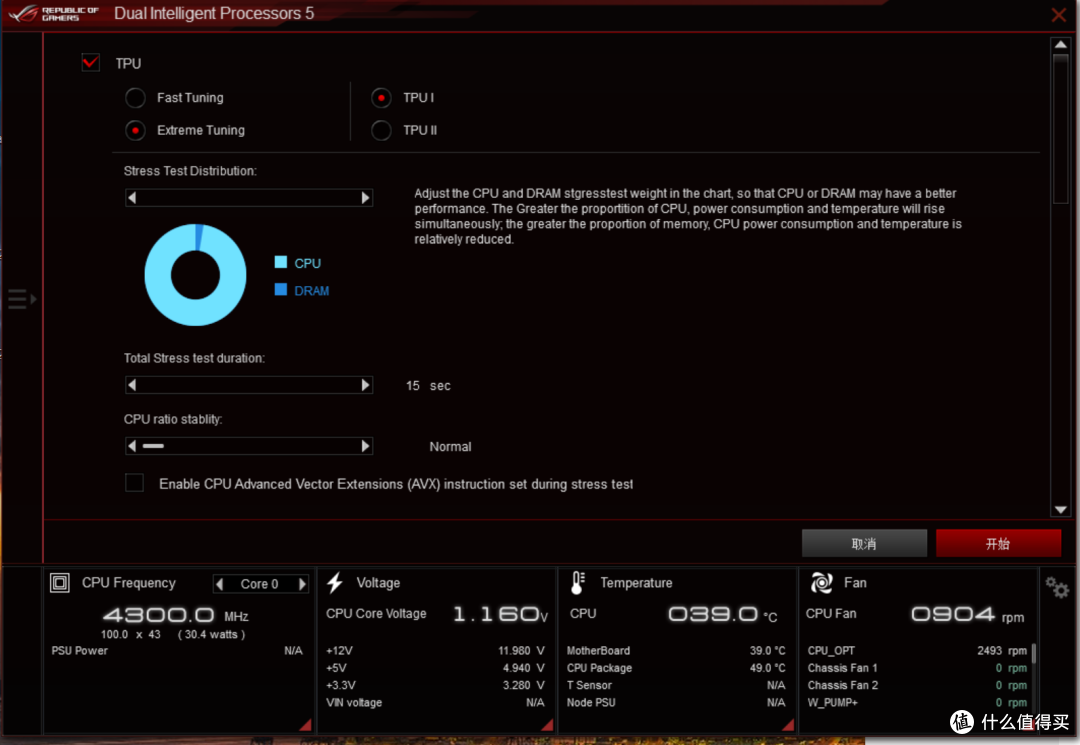Decrease Total Stress test duration with left arrow

(x=132, y=385)
